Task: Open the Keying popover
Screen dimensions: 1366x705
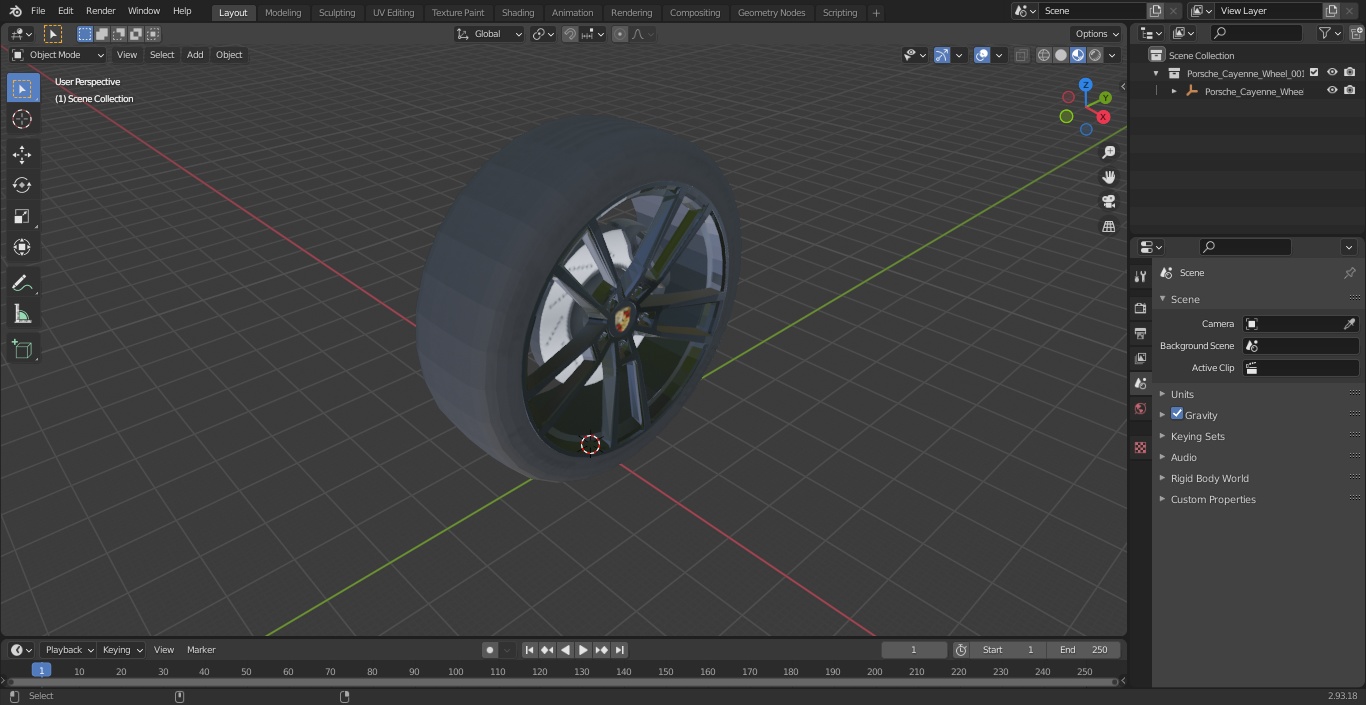Action: [x=123, y=650]
